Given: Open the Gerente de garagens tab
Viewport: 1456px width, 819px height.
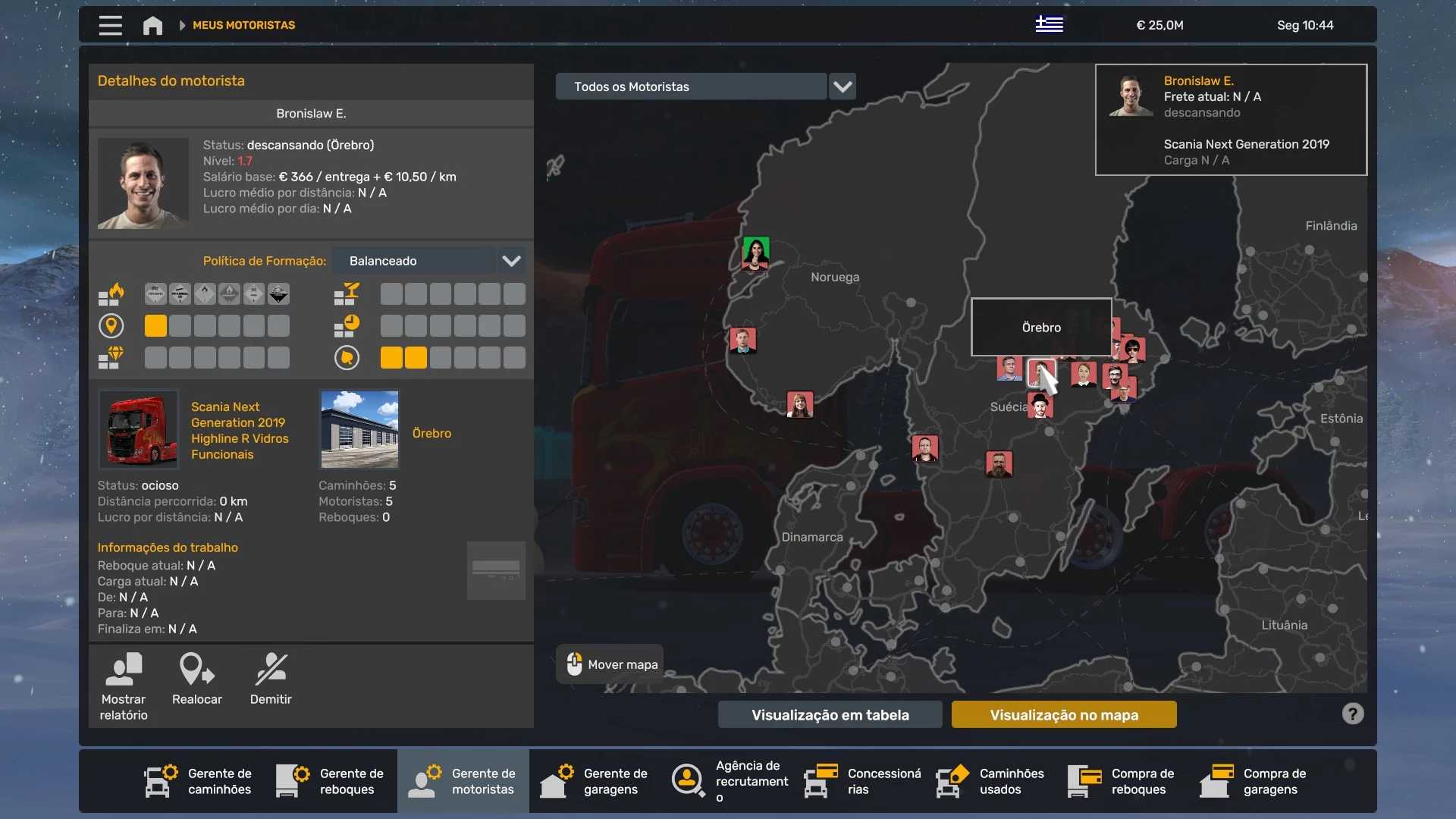Looking at the screenshot, I should pos(595,781).
